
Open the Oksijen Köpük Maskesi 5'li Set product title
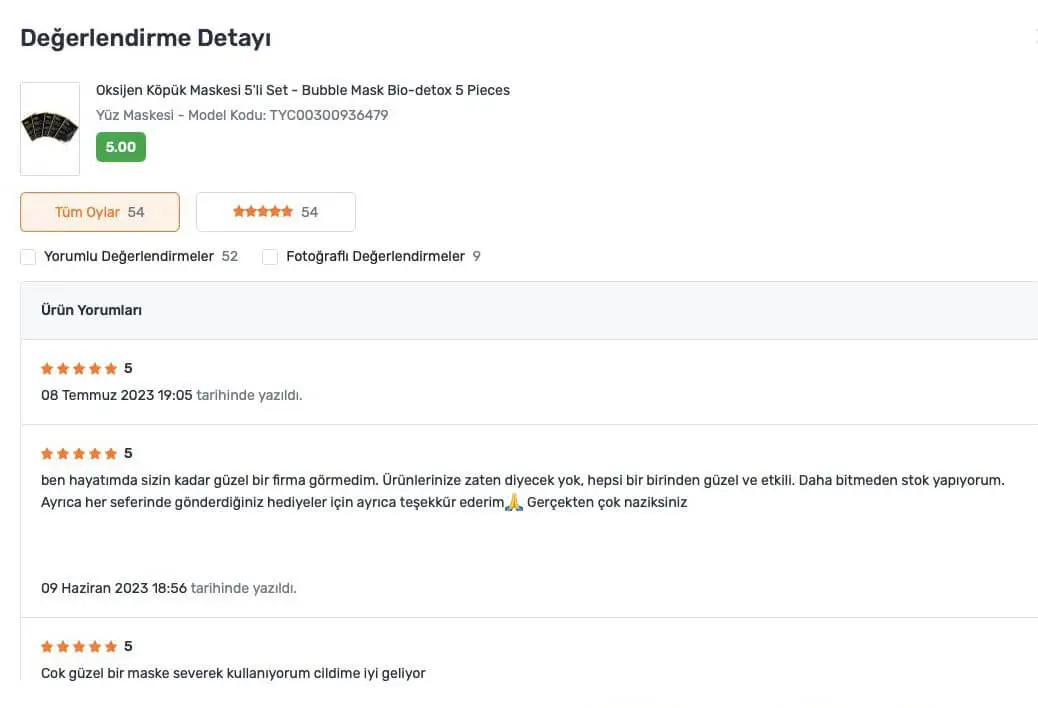point(302,90)
